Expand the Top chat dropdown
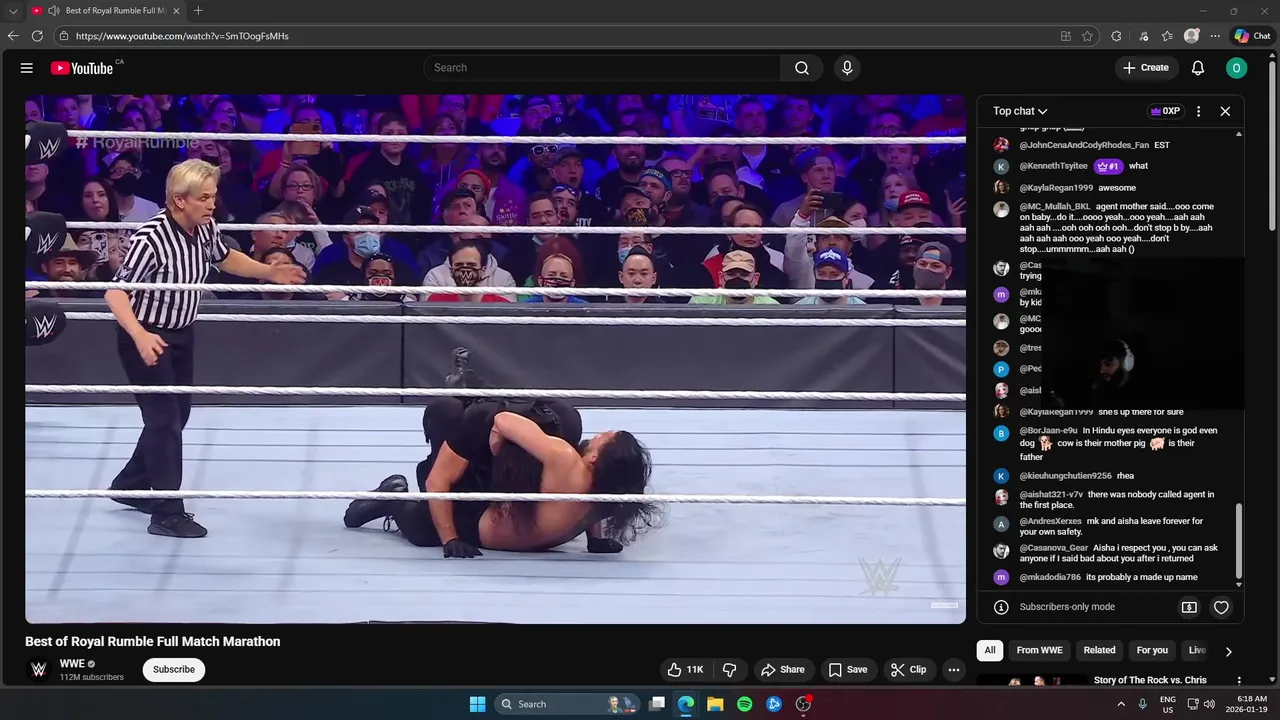The height and width of the screenshot is (720, 1280). [1020, 111]
